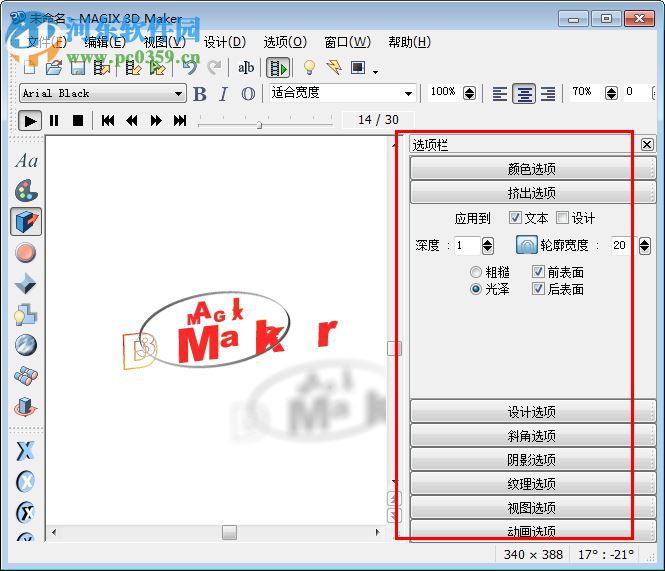Expand the 斜角选项 section

[x=533, y=436]
